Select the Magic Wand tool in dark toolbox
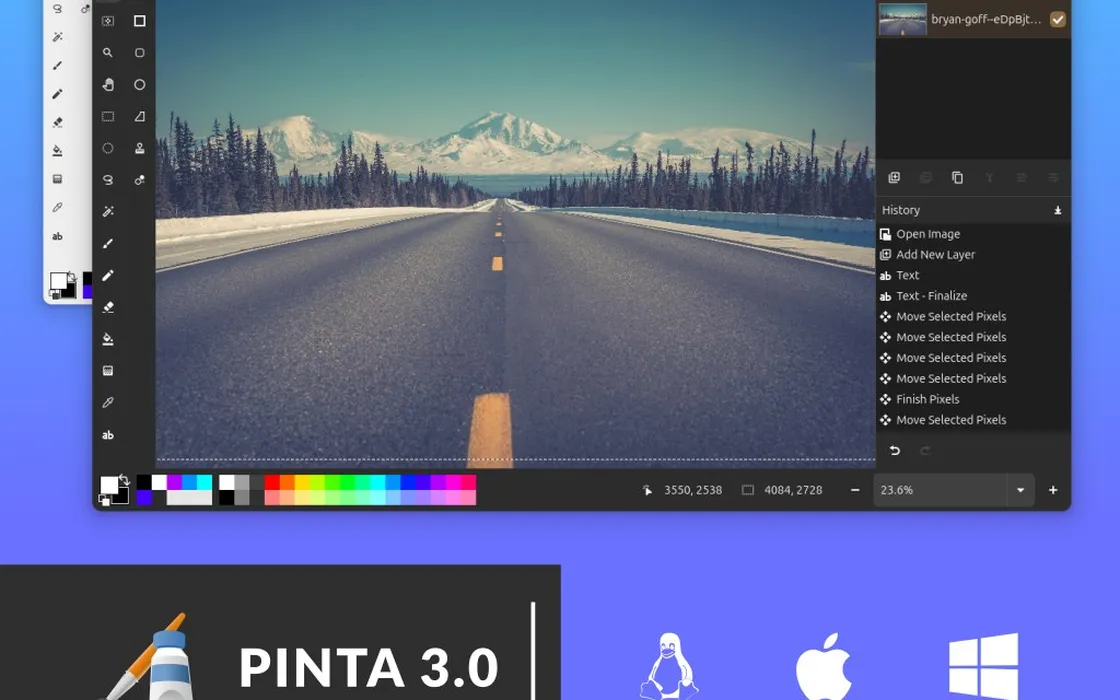This screenshot has height=700, width=1120. point(108,211)
